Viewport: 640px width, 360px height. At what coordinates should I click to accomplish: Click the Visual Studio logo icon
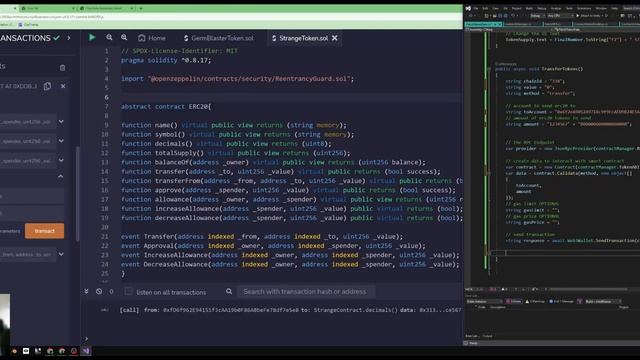[x=468, y=8]
